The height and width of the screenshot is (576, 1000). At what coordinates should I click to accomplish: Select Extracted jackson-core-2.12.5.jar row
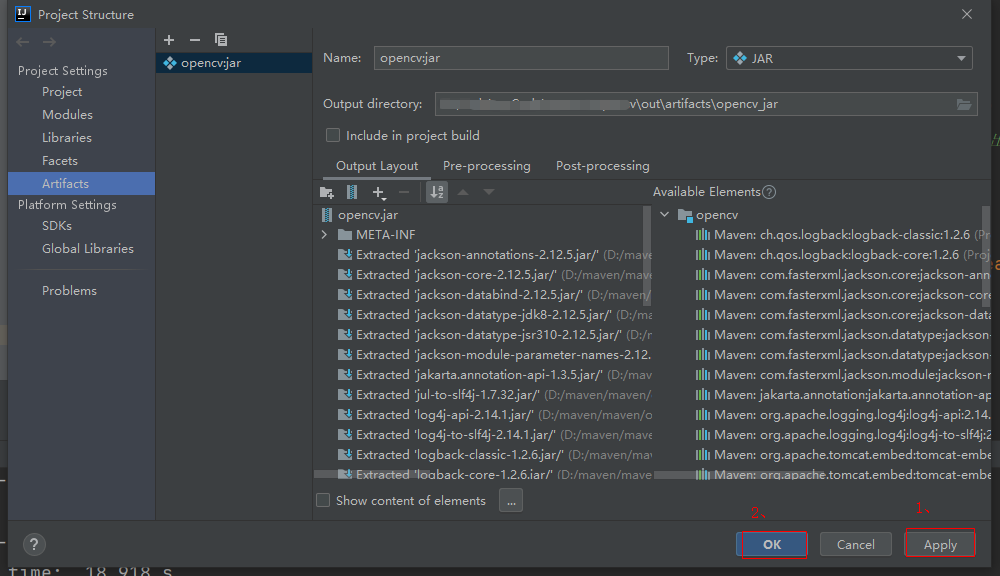point(494,275)
